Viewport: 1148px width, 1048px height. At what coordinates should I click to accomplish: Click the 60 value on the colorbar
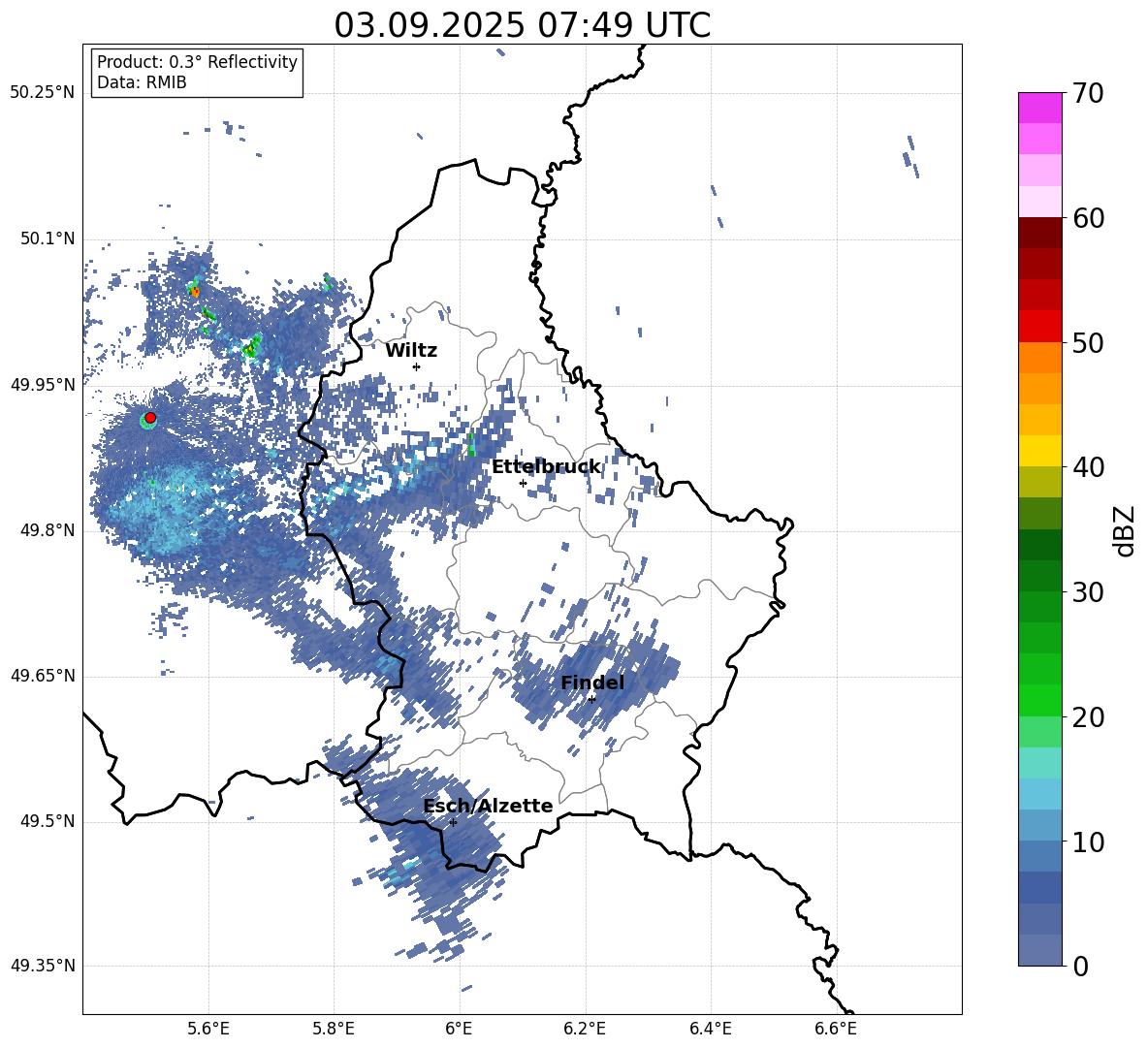(1088, 218)
